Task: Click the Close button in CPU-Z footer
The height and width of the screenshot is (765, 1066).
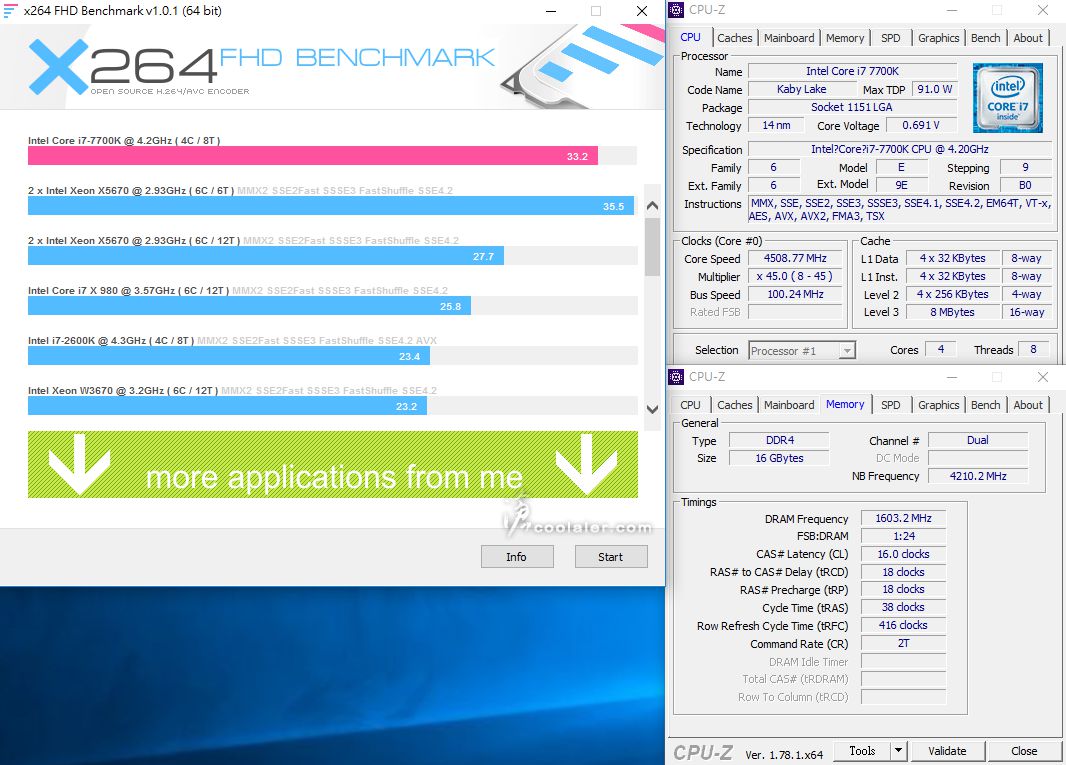Action: pyautogui.click(x=1024, y=750)
